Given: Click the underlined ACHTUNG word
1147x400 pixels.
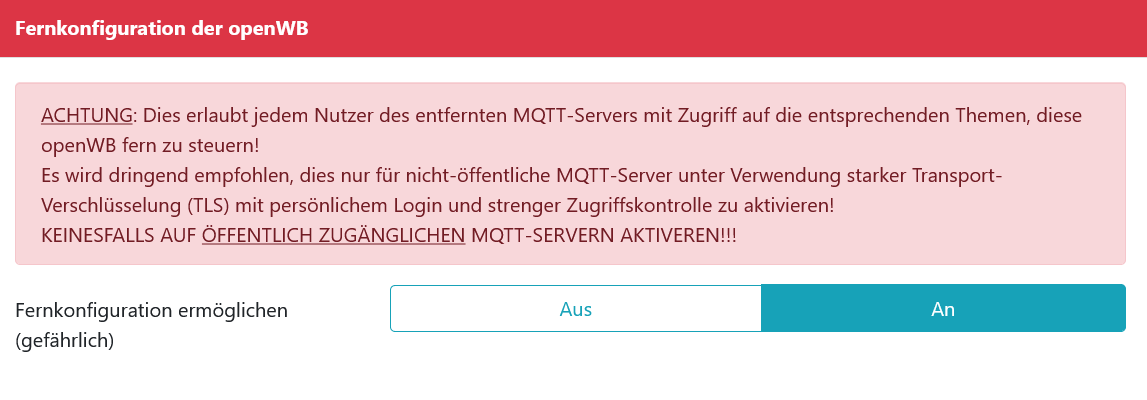Looking at the screenshot, I should [x=87, y=116].
